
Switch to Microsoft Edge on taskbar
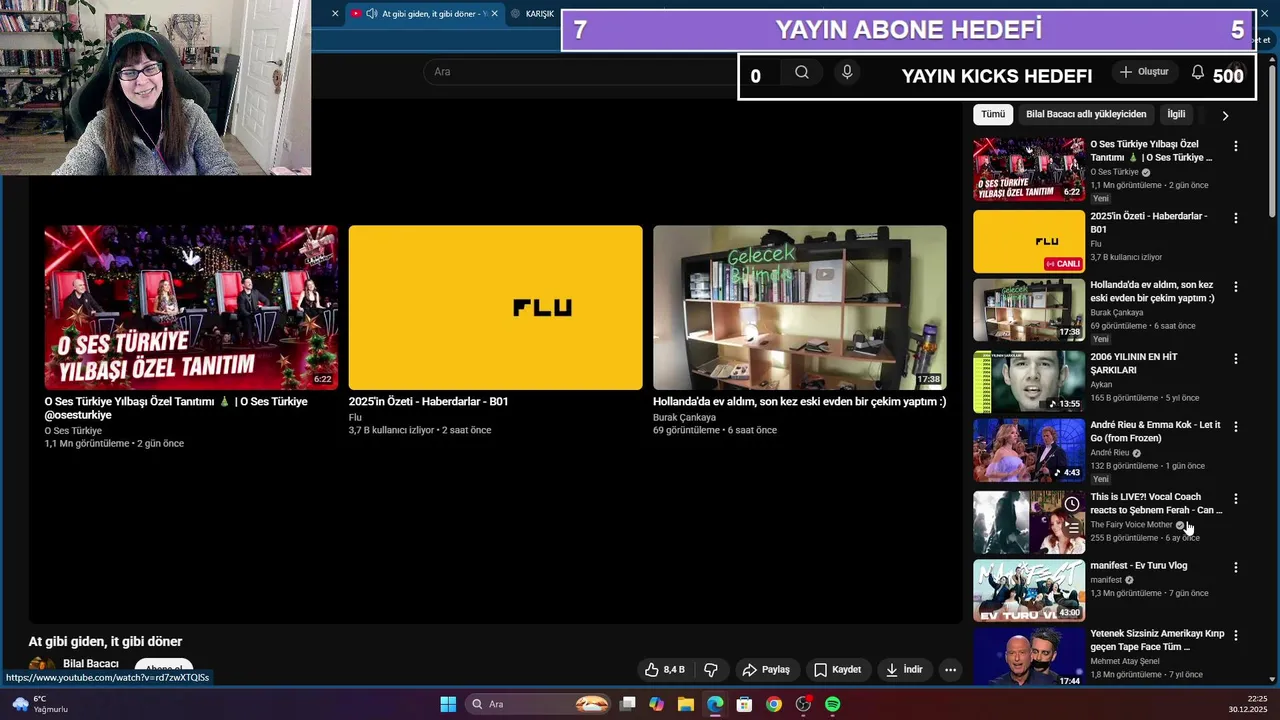(715, 704)
